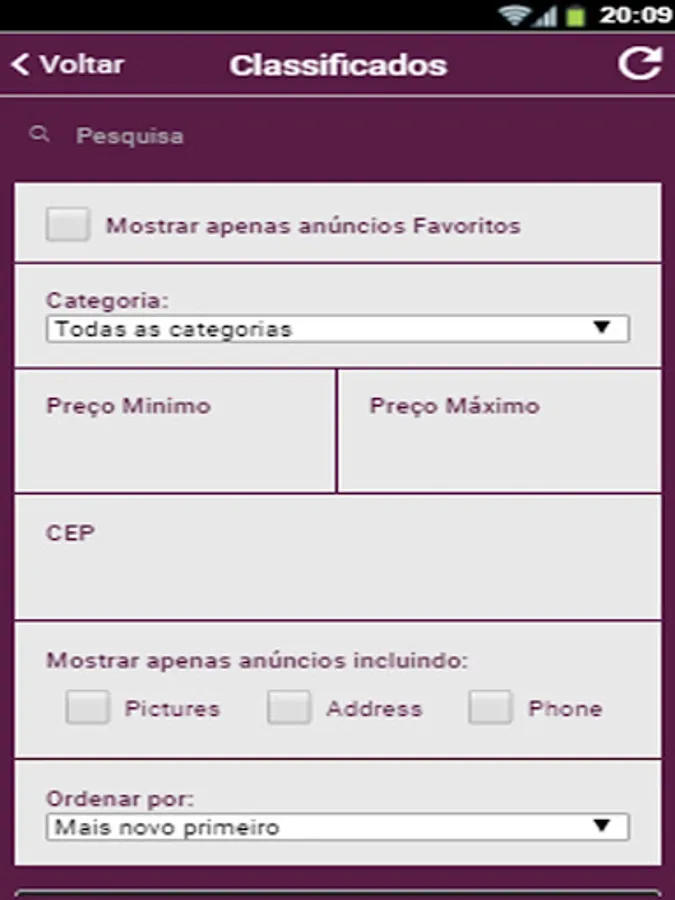Viewport: 675px width, 900px height.
Task: Tick the Address checkbox
Action: tap(289, 708)
